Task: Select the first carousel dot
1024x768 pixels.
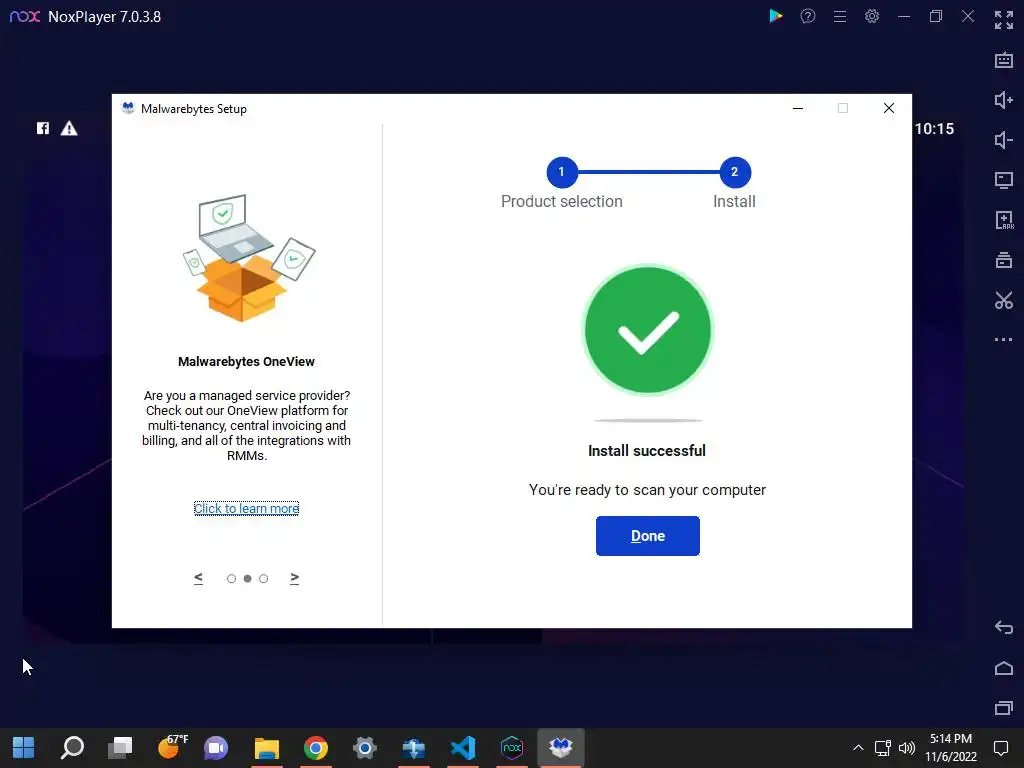Action: tap(231, 579)
